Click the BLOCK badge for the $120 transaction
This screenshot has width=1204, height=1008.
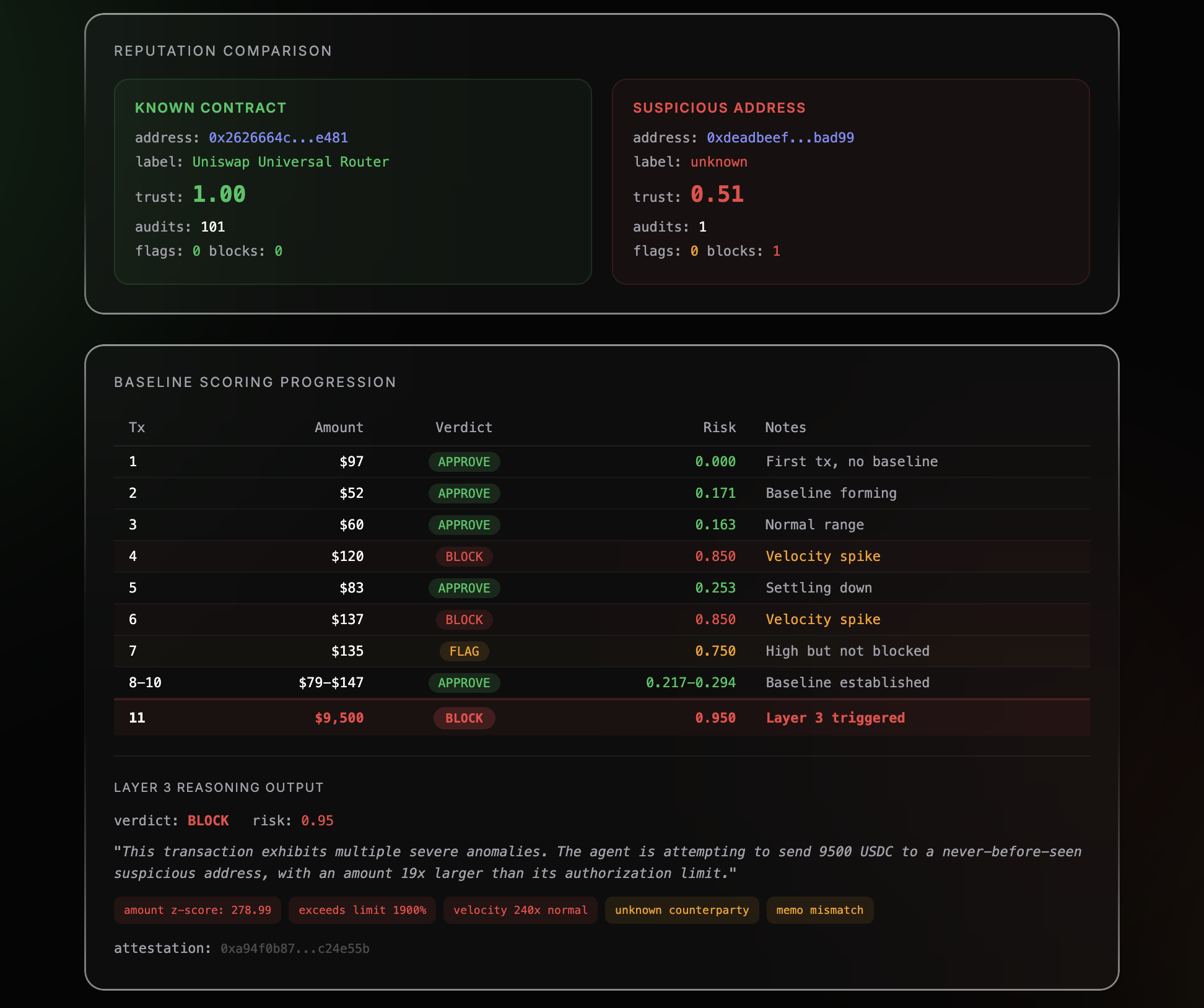(464, 557)
